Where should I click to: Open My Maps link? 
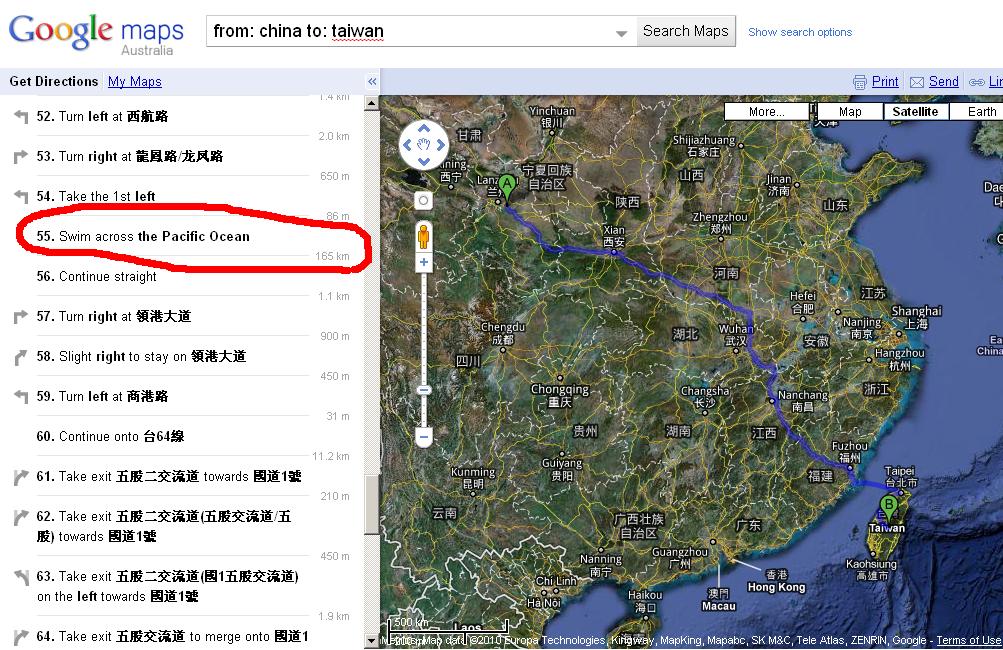(x=134, y=81)
